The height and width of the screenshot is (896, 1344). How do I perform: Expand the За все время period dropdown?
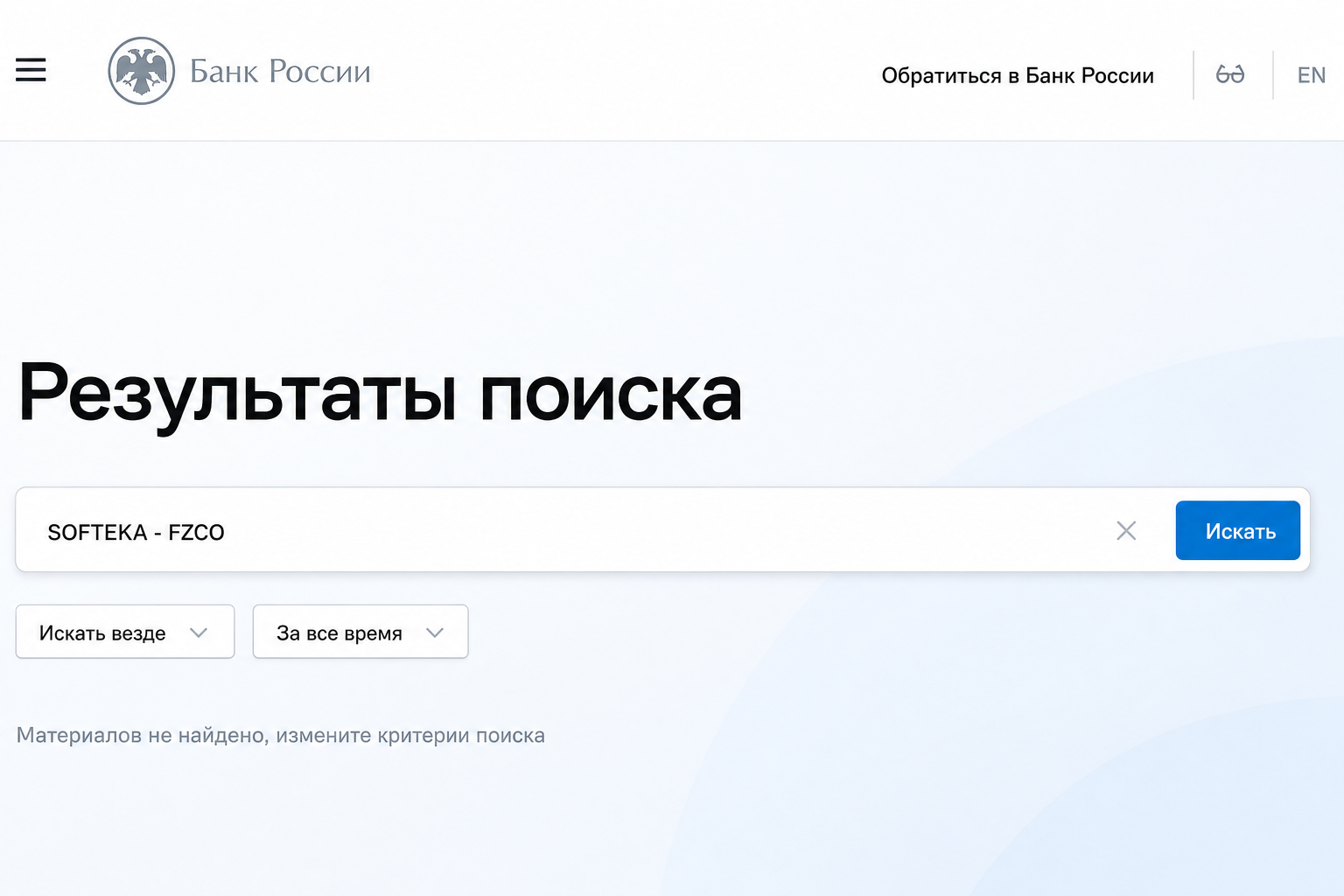(x=360, y=632)
